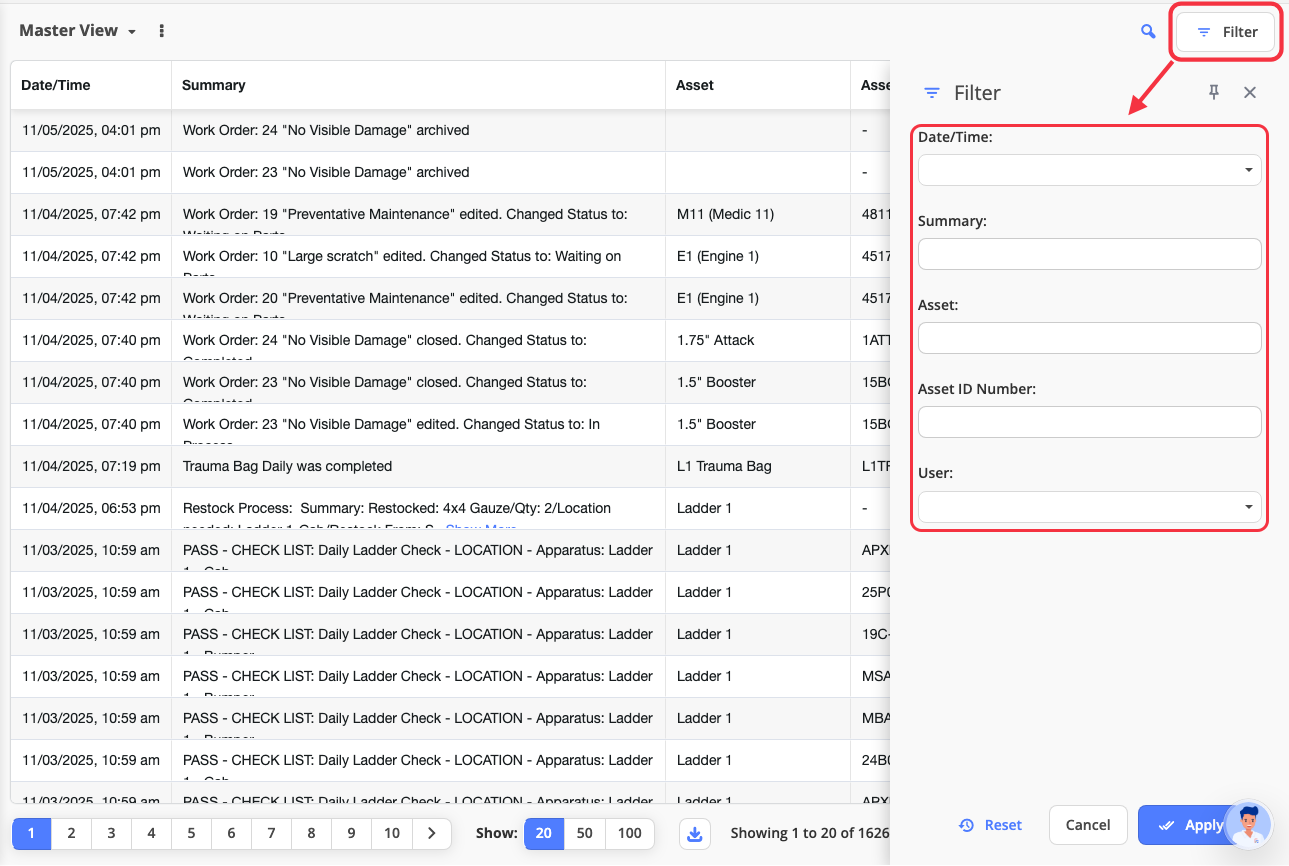
Task: Click the 11/04/2025, 06:53 pm date cell
Action: [91, 508]
